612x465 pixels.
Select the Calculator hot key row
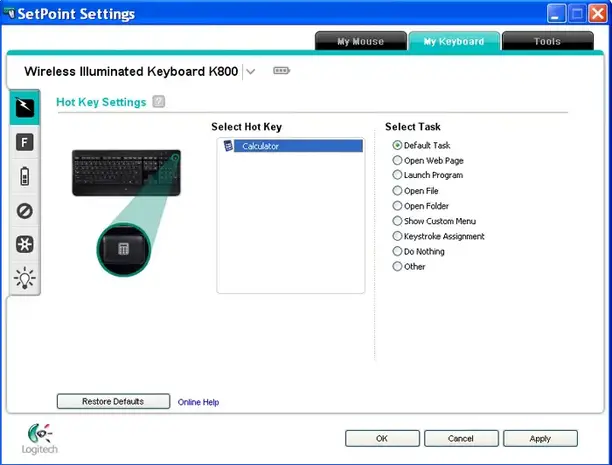click(x=293, y=146)
